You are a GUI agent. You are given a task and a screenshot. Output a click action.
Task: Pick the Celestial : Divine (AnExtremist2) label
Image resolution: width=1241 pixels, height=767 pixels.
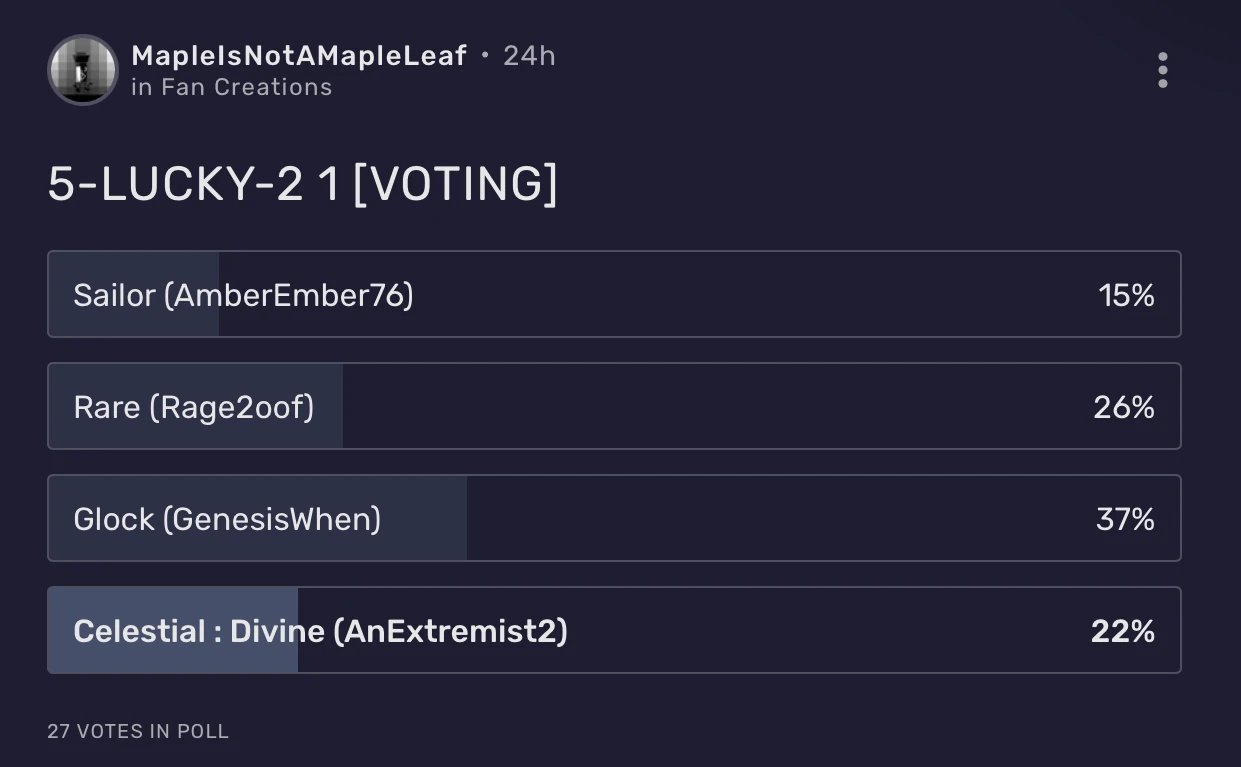click(x=320, y=631)
